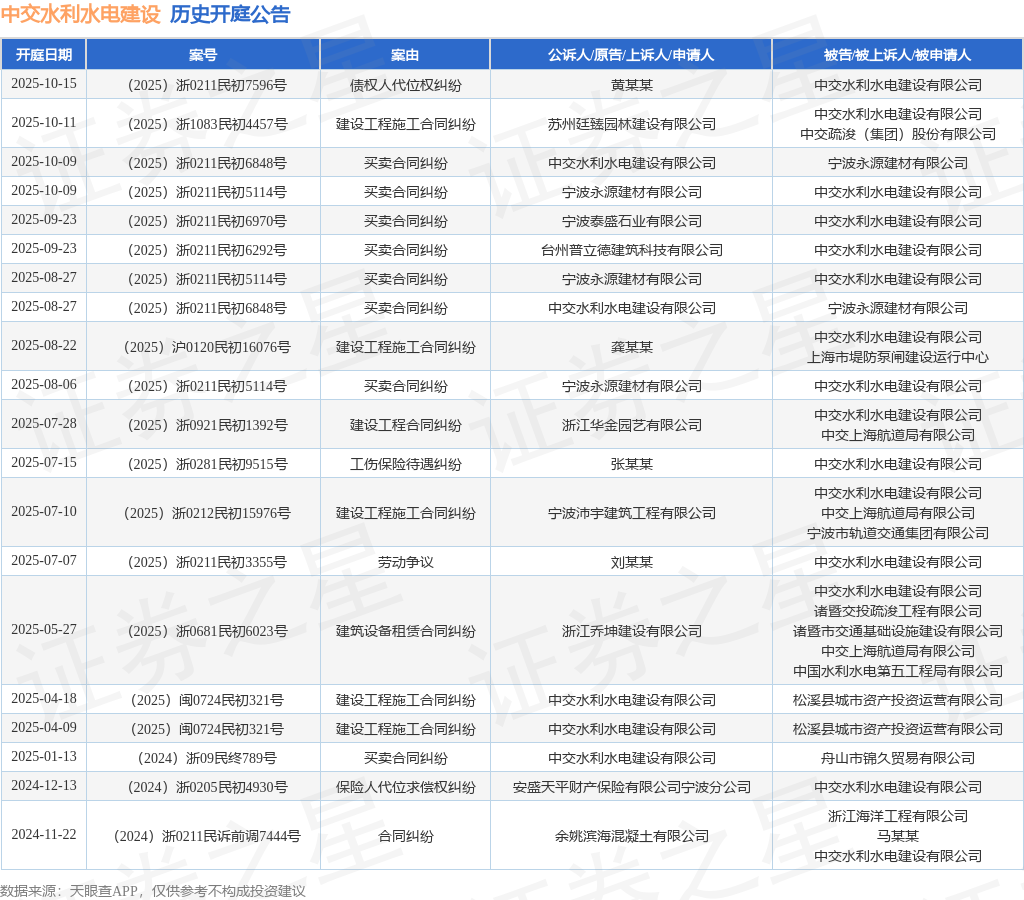The image size is (1024, 900).
Task: Select the date 2025-05-27
Action: point(44,630)
